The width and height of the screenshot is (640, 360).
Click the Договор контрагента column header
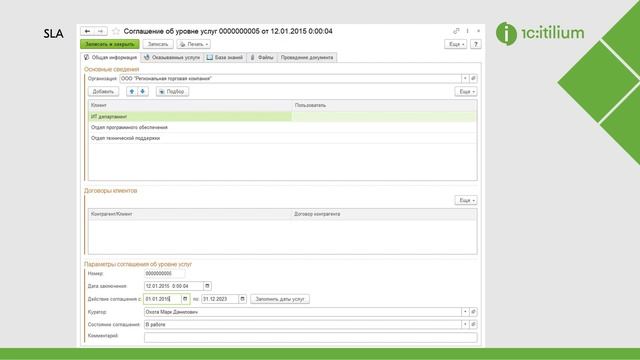tap(384, 214)
